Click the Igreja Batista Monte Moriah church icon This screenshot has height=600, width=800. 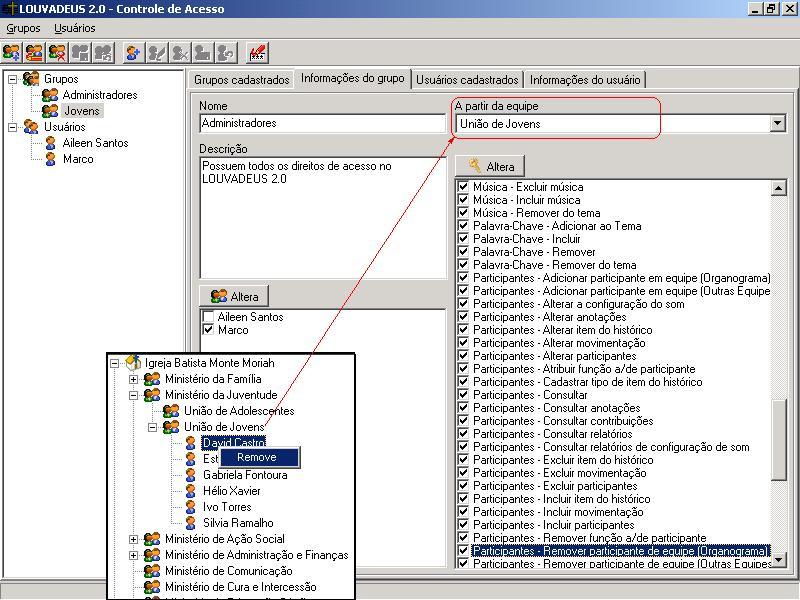[133, 363]
